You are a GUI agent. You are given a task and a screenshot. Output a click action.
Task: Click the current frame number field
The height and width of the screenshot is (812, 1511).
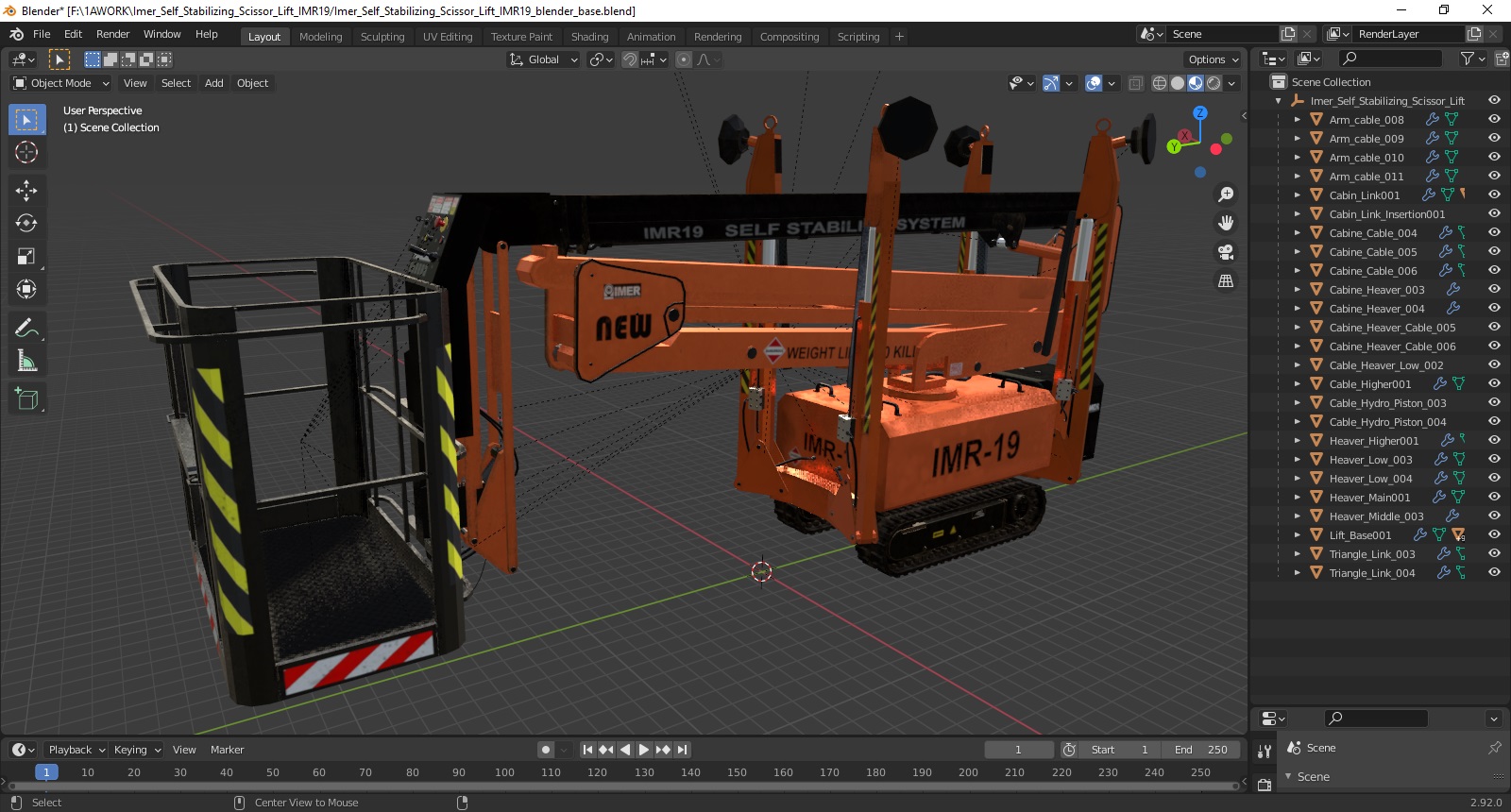coord(1019,750)
